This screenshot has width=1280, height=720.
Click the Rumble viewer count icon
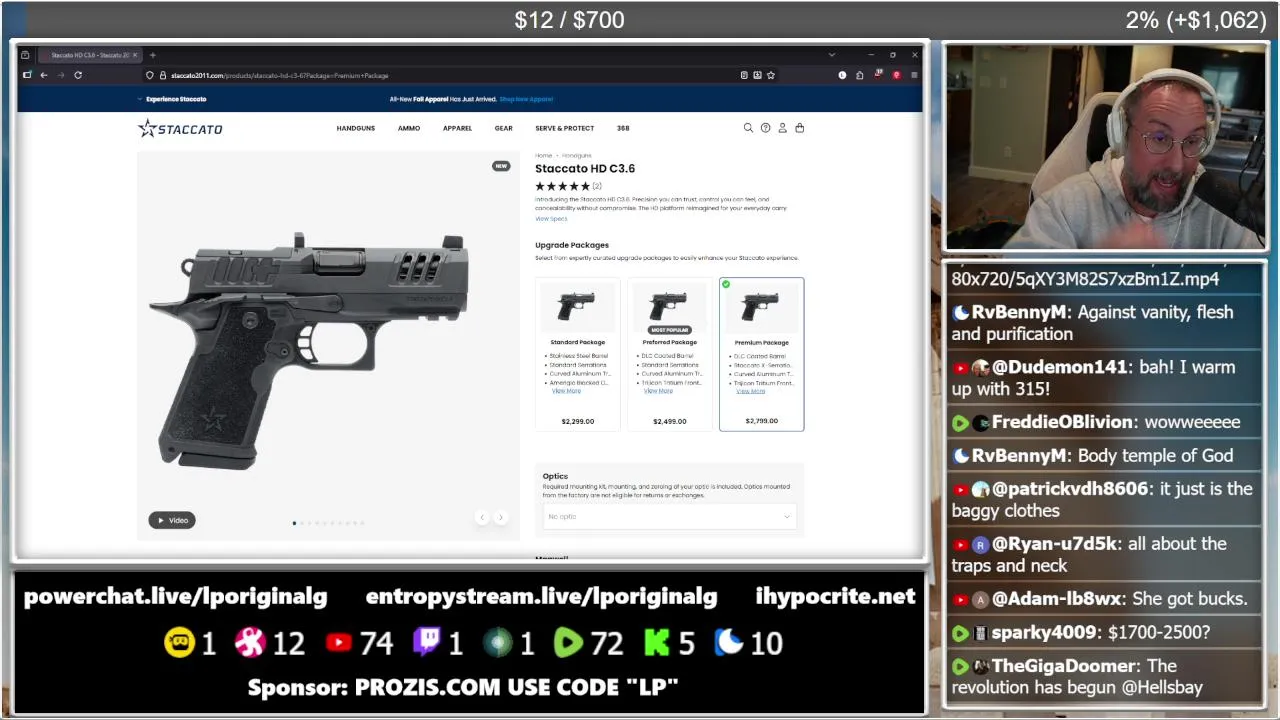coord(568,643)
